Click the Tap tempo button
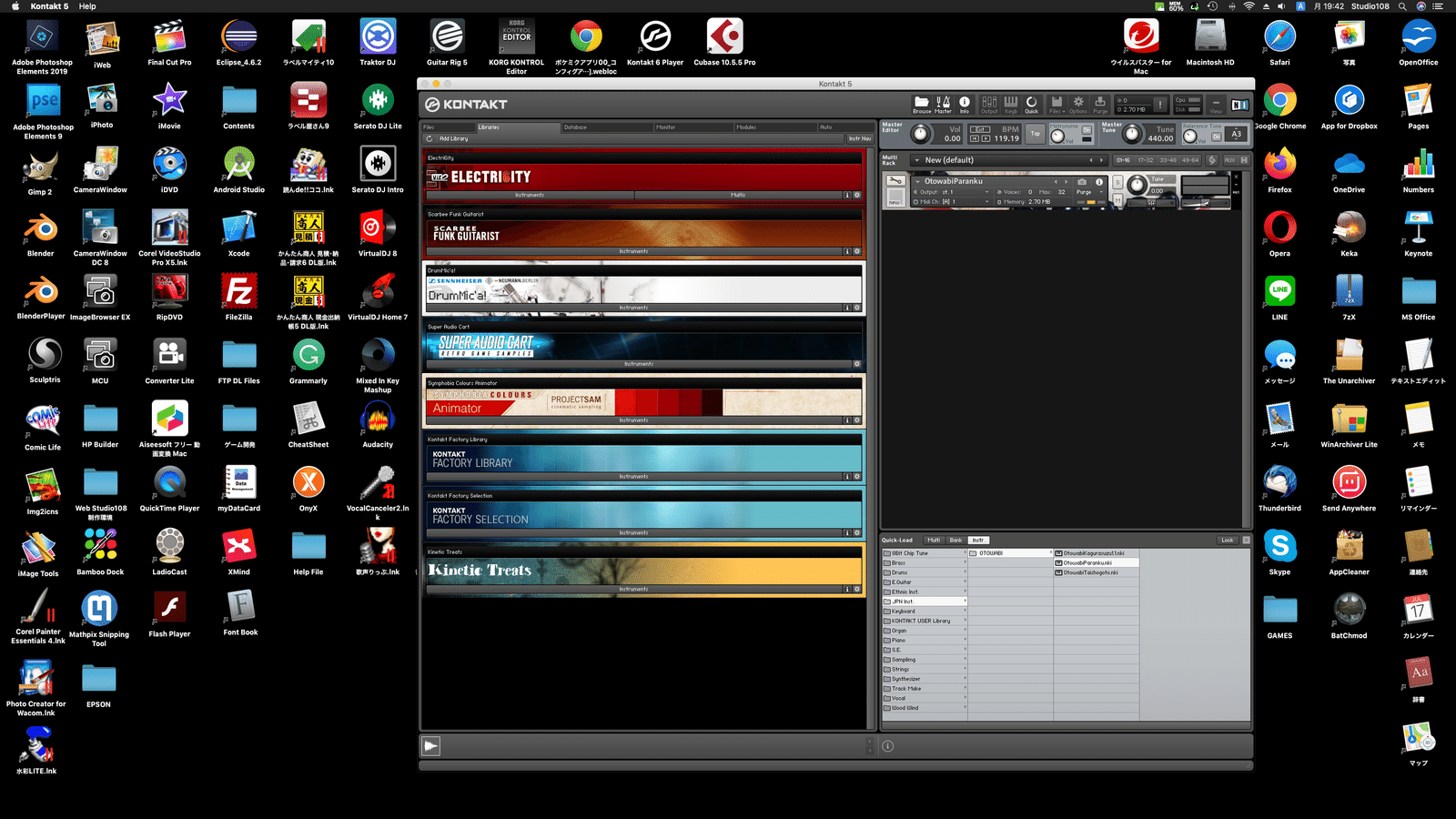 1036,134
